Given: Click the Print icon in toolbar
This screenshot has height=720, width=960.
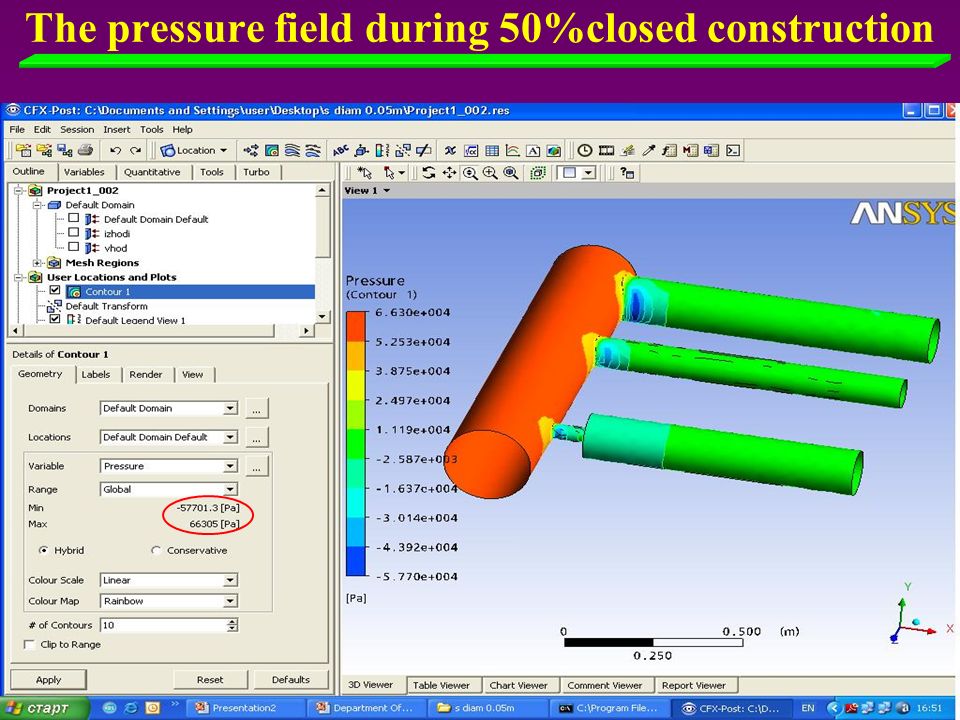Looking at the screenshot, I should [x=85, y=150].
